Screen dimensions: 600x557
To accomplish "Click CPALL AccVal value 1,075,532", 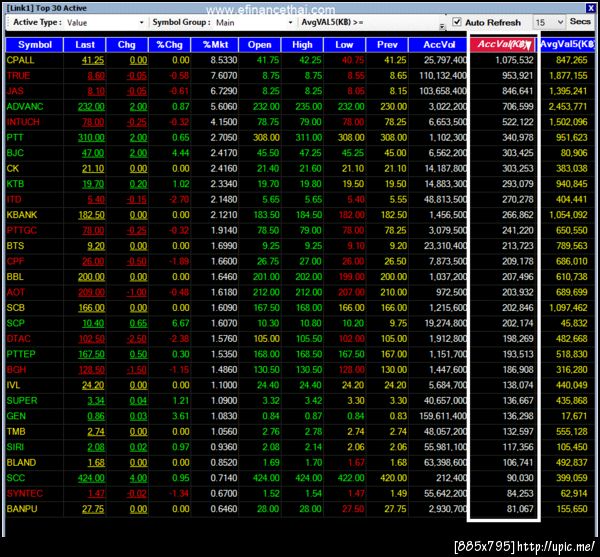I will (x=514, y=60).
